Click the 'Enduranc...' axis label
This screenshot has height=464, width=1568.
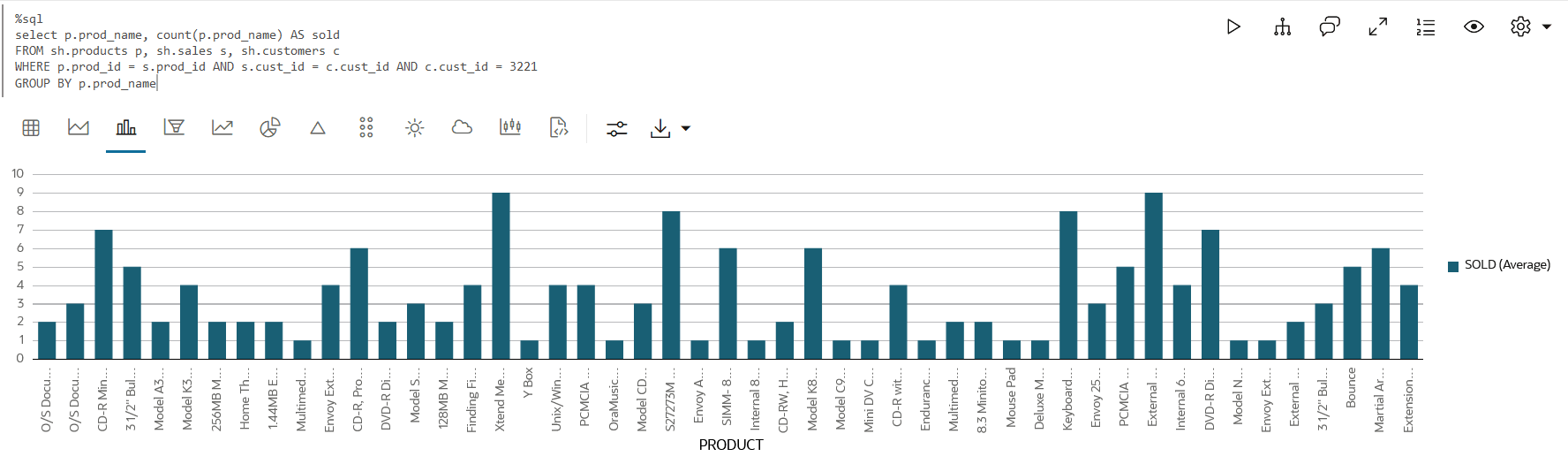[x=925, y=399]
